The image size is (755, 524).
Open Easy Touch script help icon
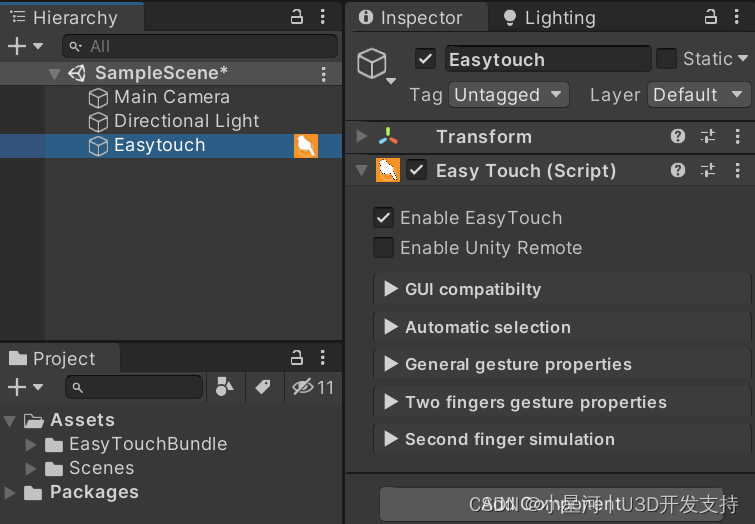pyautogui.click(x=677, y=170)
